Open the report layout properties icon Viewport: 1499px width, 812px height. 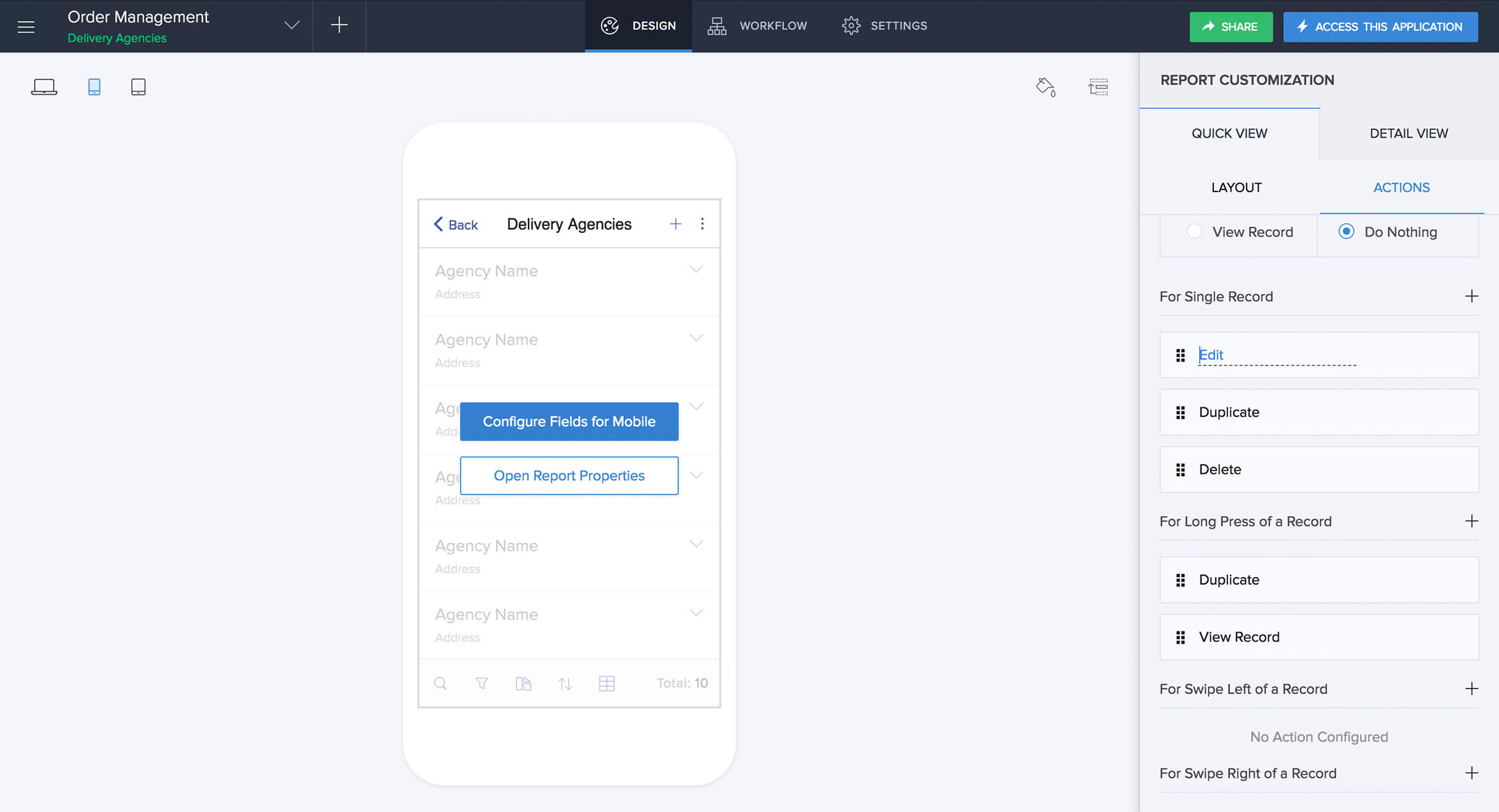pos(1098,86)
